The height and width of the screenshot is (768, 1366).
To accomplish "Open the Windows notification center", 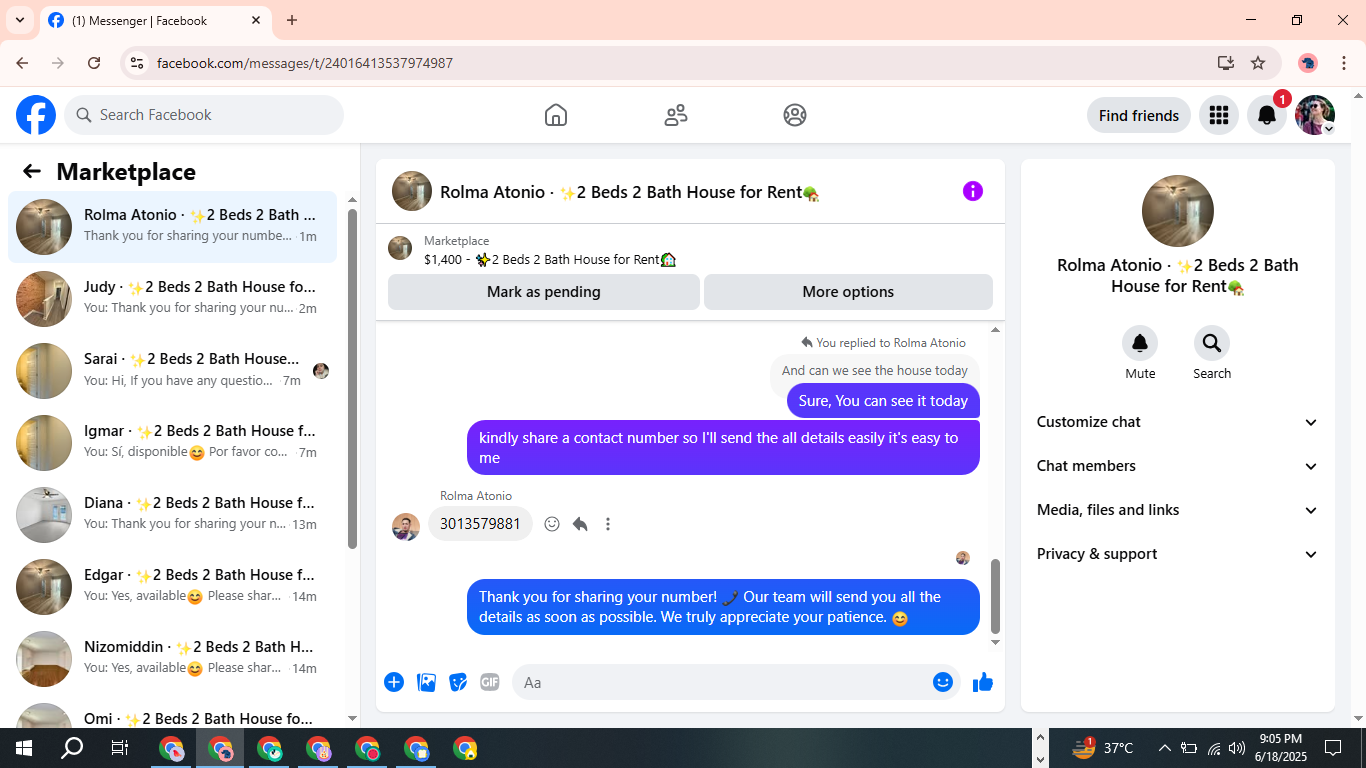I will tap(1333, 748).
